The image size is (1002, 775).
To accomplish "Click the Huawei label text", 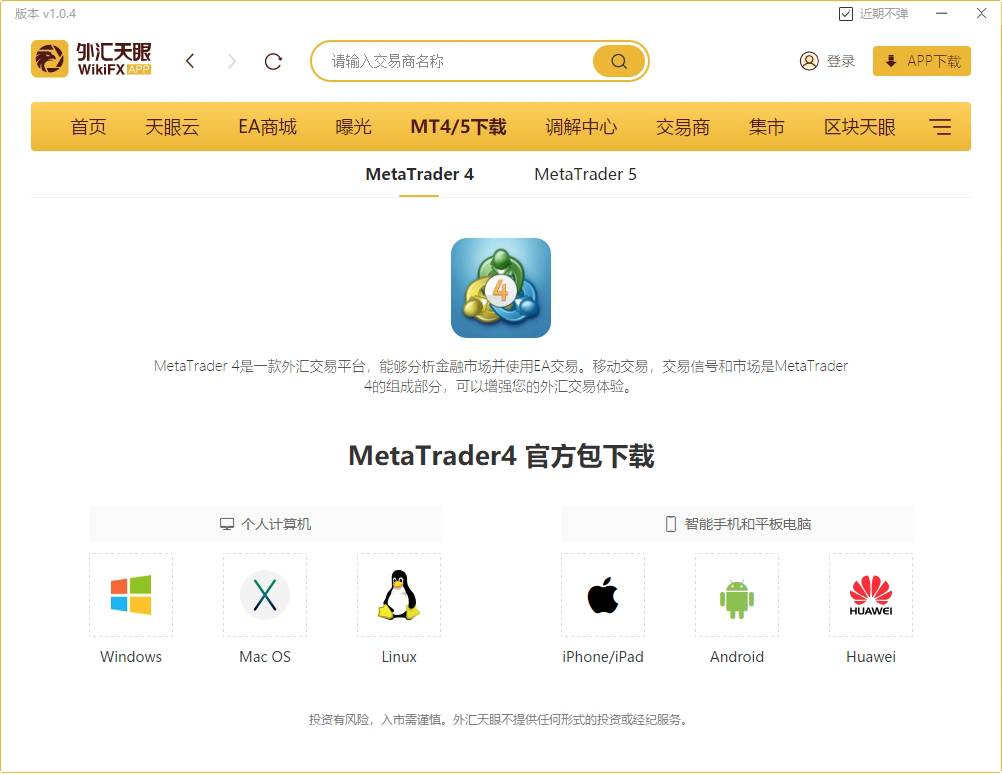I will click(871, 657).
